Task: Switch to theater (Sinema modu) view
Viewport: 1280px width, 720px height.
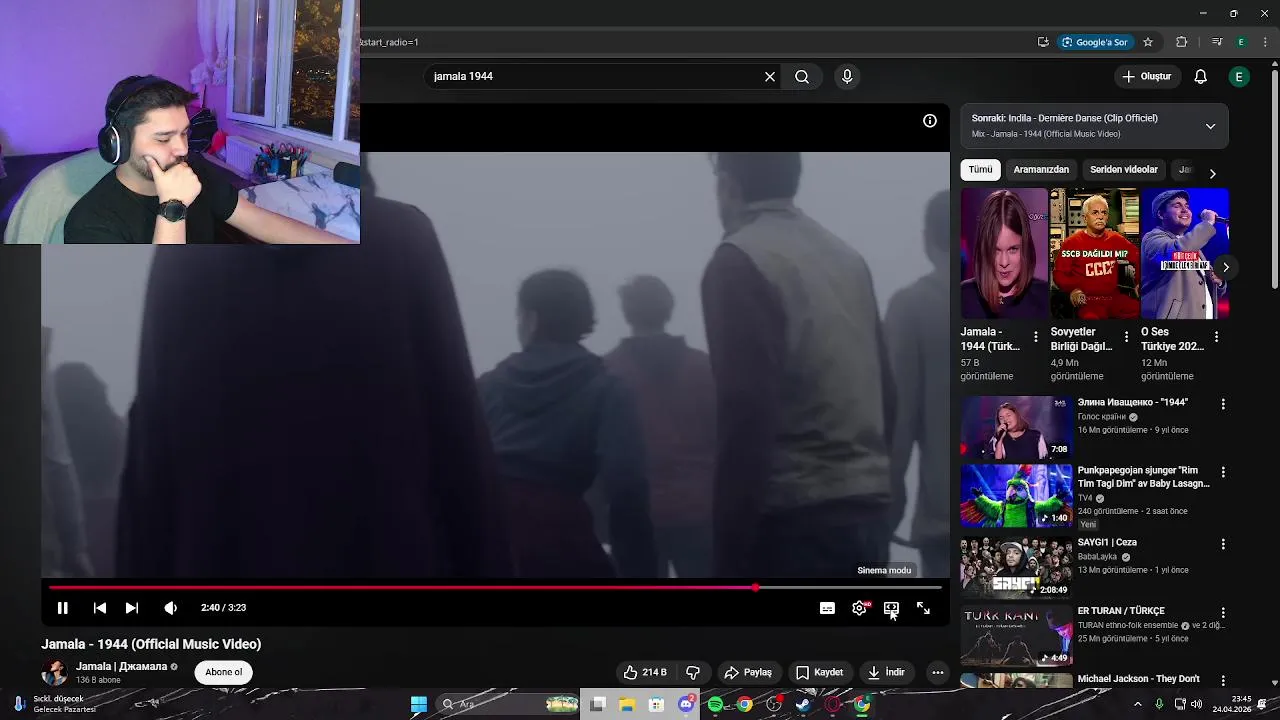Action: [891, 608]
